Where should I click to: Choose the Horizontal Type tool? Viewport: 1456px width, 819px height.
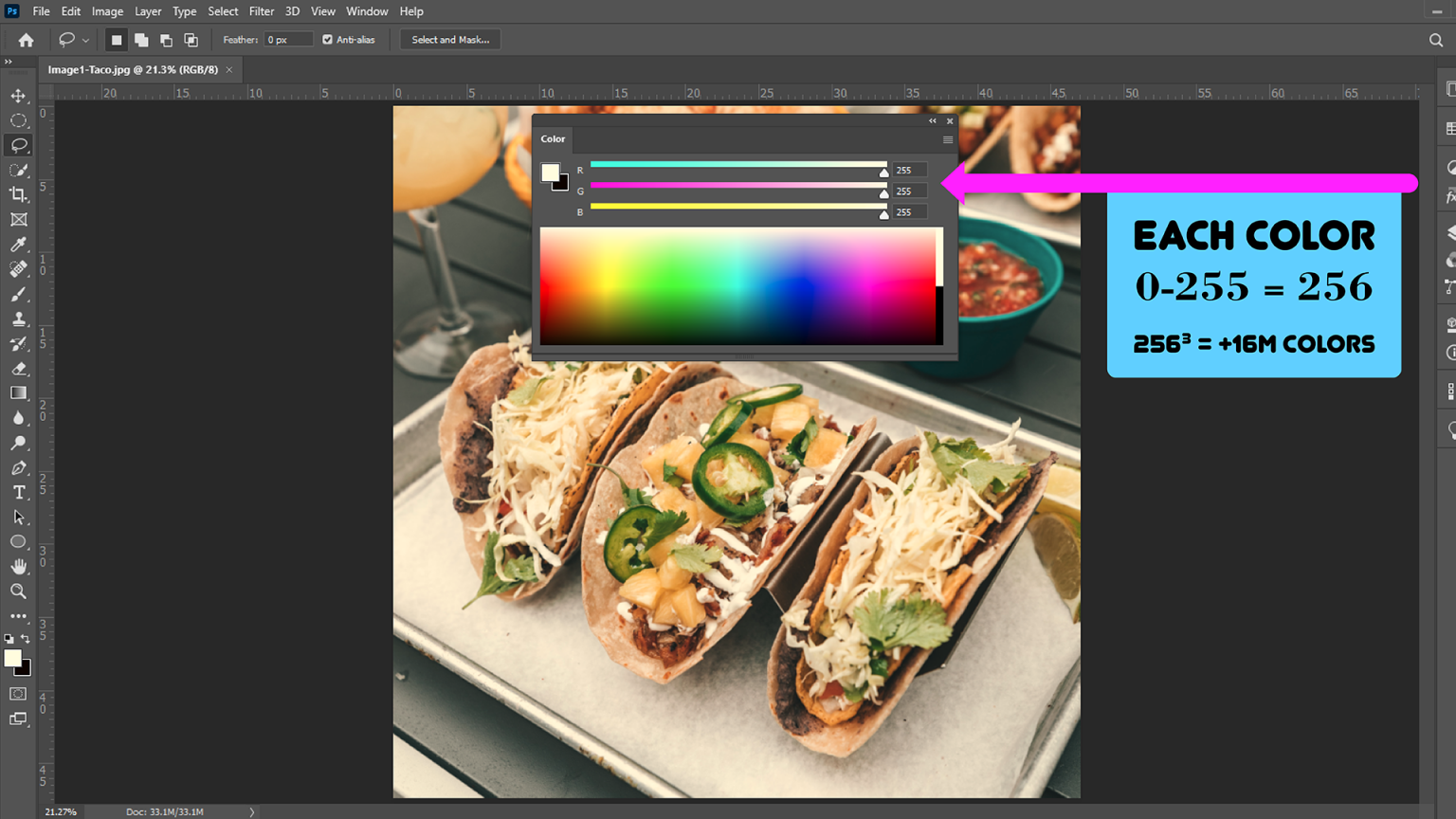coord(18,492)
